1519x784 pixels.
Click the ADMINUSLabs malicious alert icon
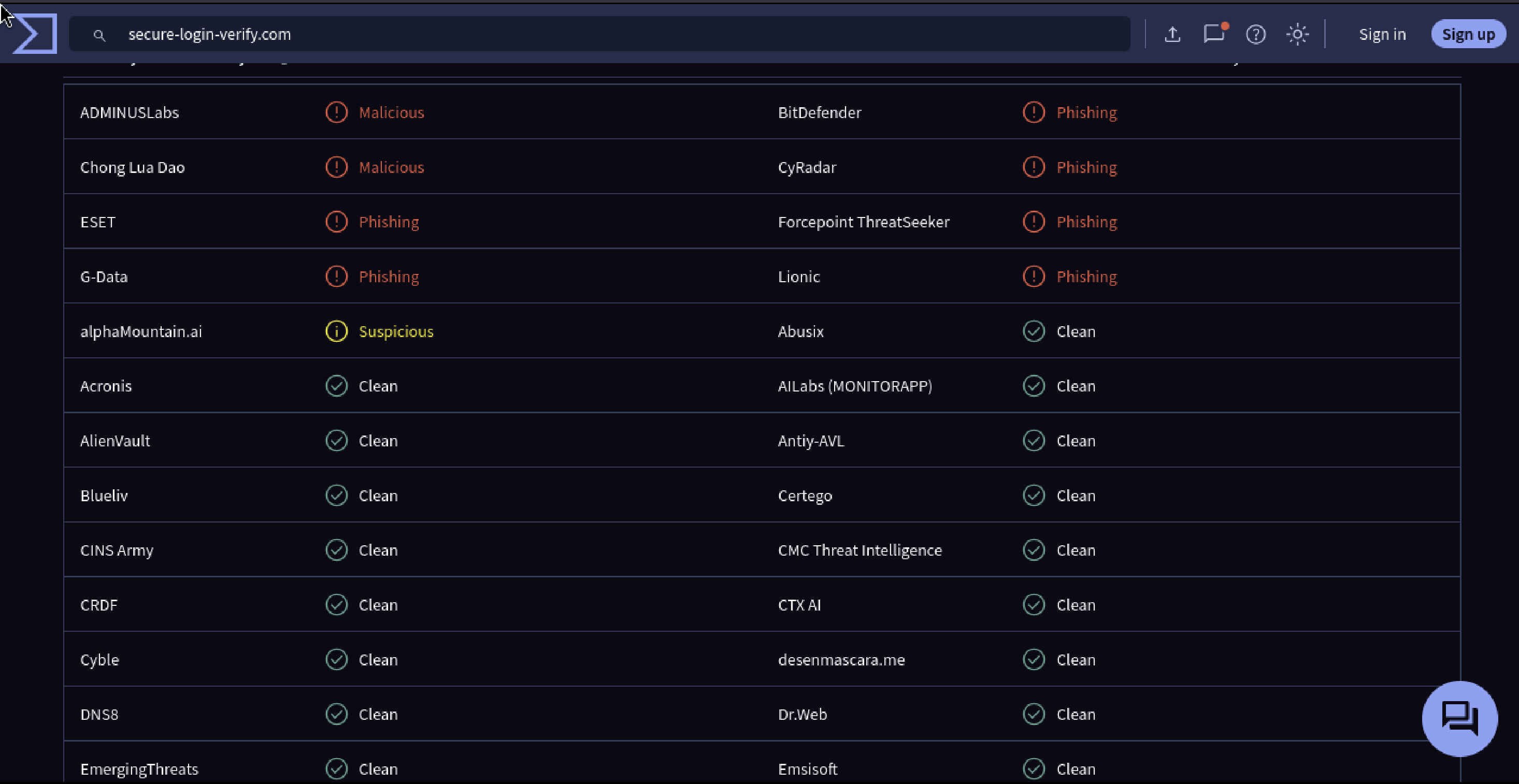[337, 112]
